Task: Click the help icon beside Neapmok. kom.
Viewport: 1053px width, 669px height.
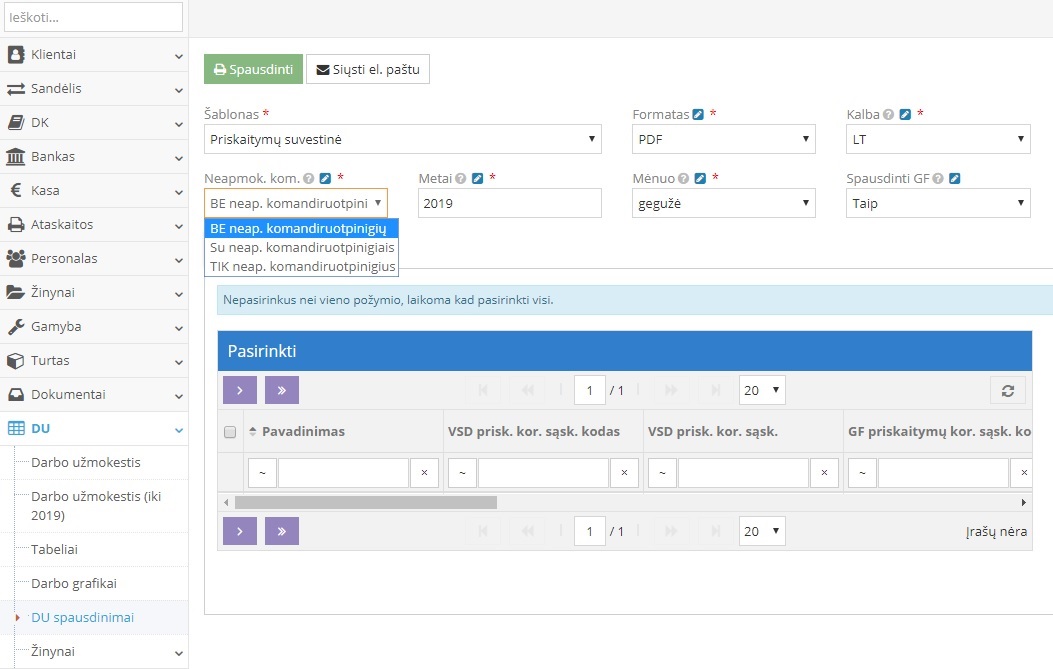Action: tap(309, 179)
